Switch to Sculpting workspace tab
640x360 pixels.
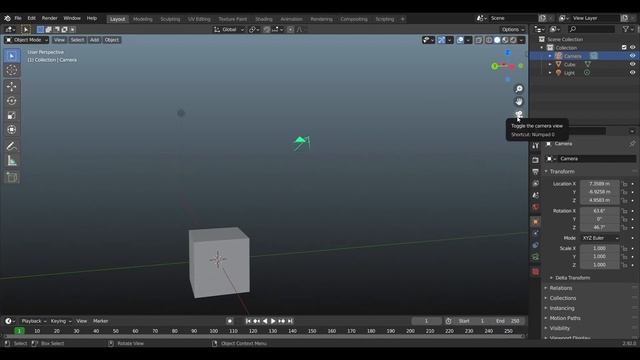170,19
